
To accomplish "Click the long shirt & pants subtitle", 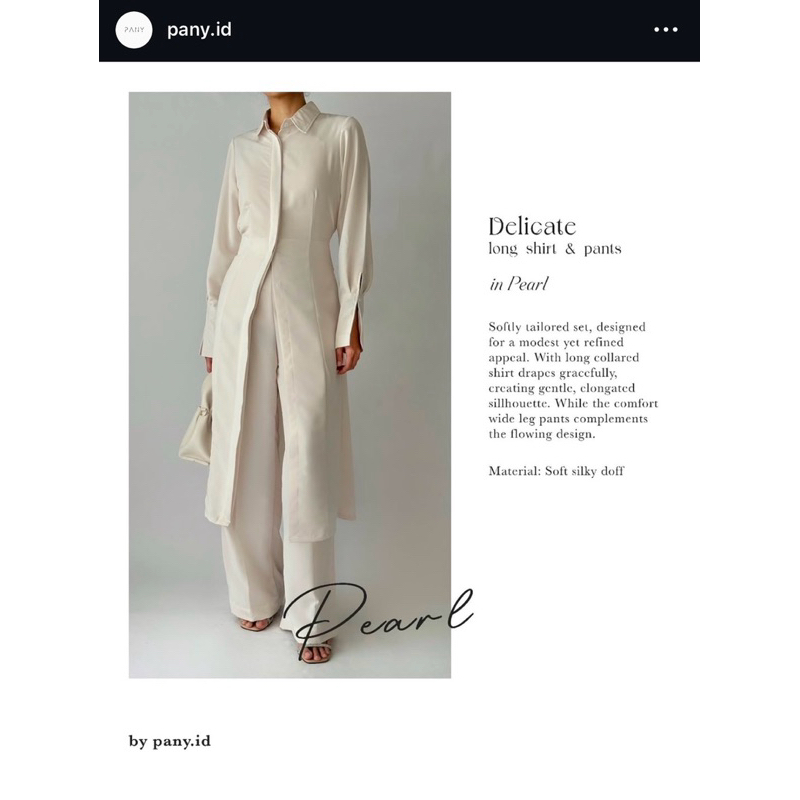I will coord(555,248).
